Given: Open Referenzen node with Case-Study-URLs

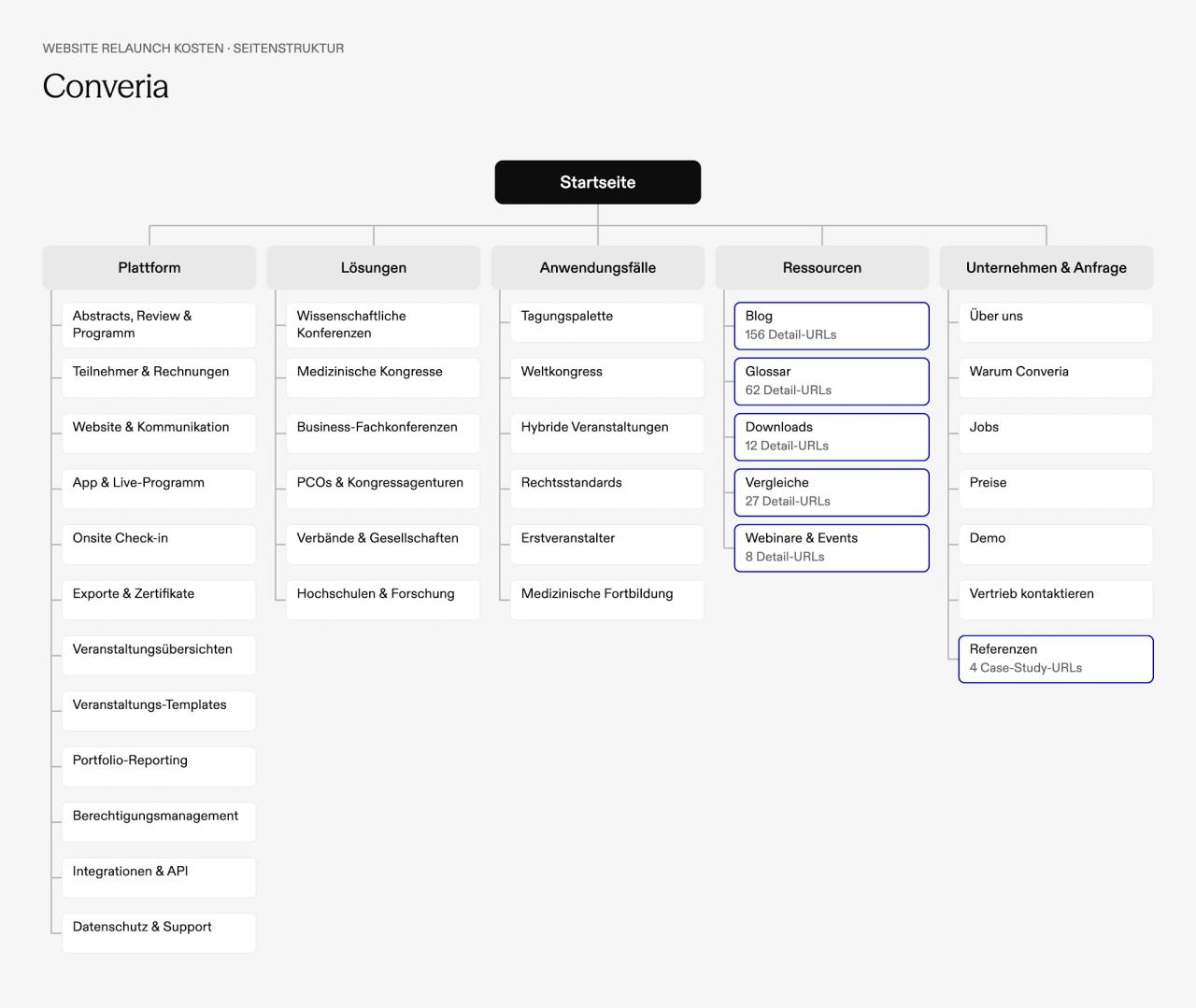Looking at the screenshot, I should [1056, 659].
